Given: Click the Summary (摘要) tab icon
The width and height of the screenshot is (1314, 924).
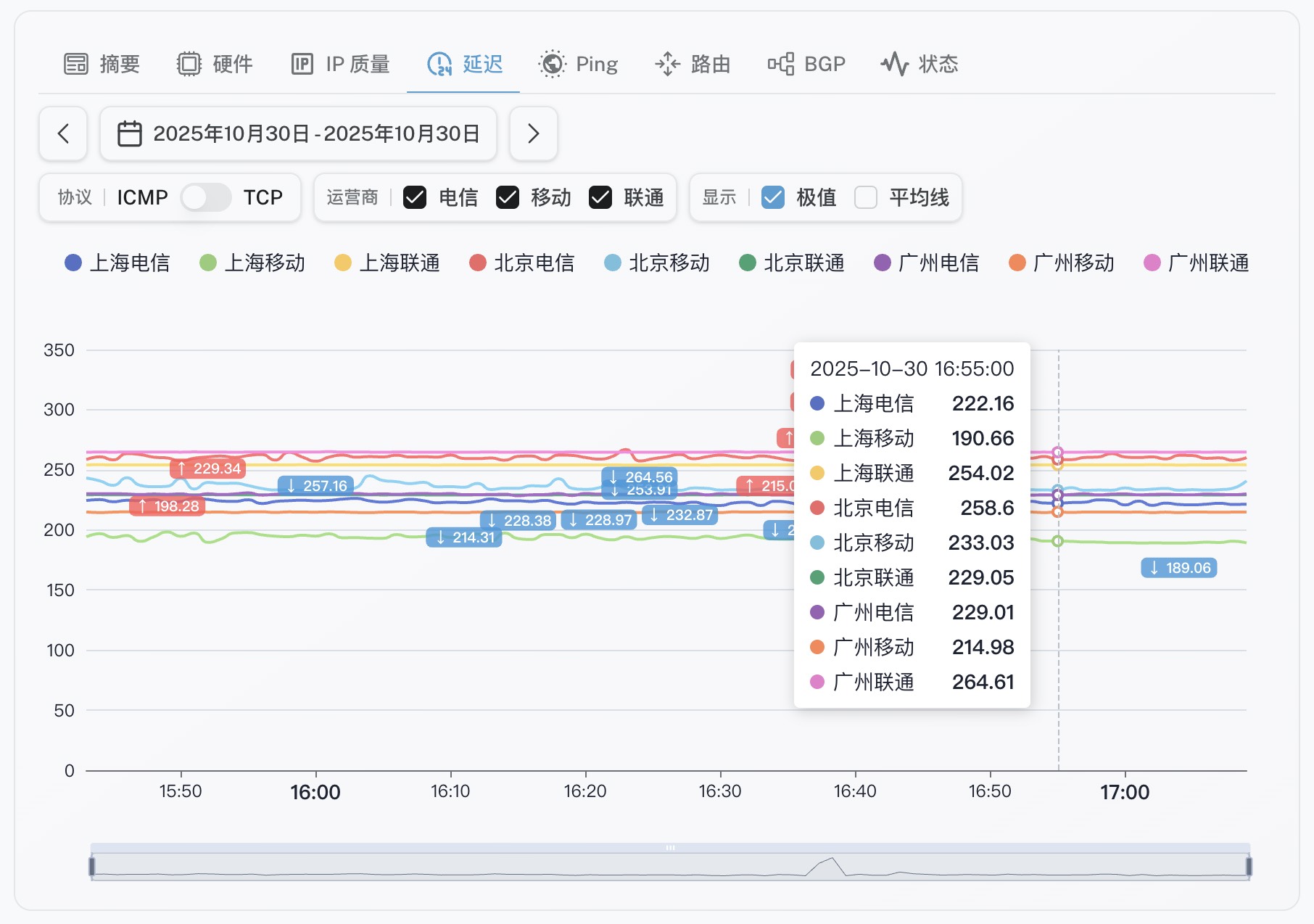Looking at the screenshot, I should coord(75,64).
